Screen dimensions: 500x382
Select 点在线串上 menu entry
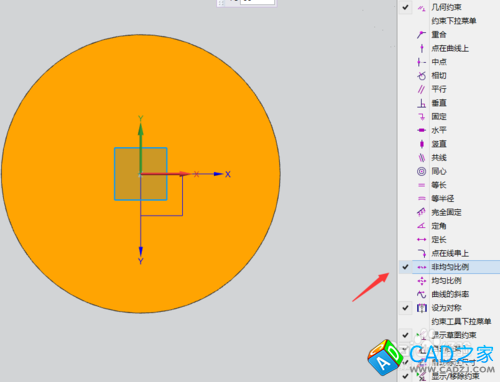(x=450, y=253)
